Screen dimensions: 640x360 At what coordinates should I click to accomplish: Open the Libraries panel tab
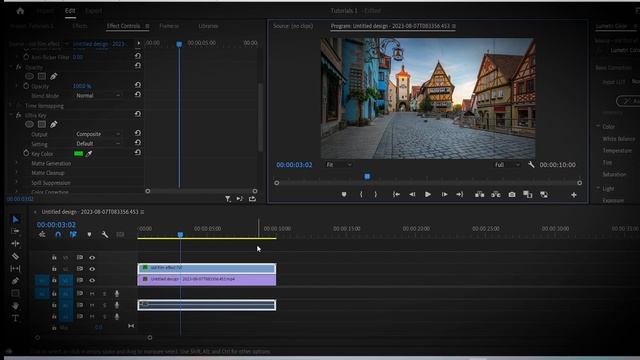(x=208, y=26)
